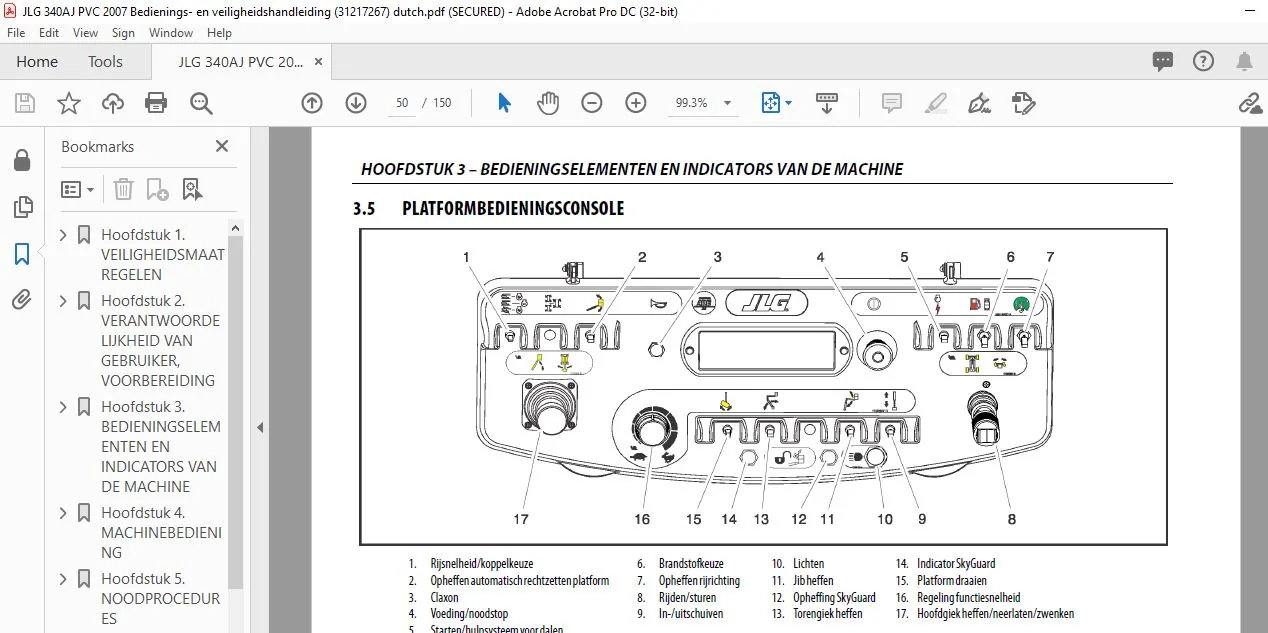This screenshot has width=1268, height=633.
Task: Open bookmark Hoofdstuk 2. VERANTWOORDELIJKHEID VAN GEBRUIKER
Action: [160, 340]
